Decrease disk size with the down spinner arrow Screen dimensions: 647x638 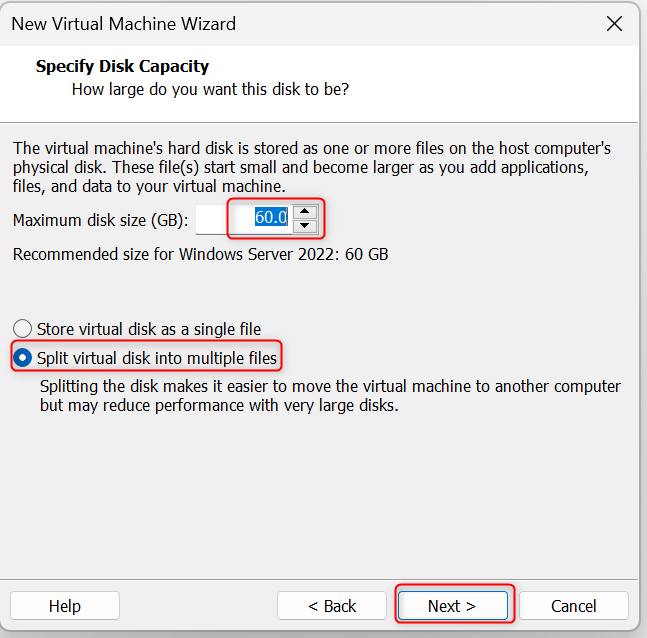(305, 226)
